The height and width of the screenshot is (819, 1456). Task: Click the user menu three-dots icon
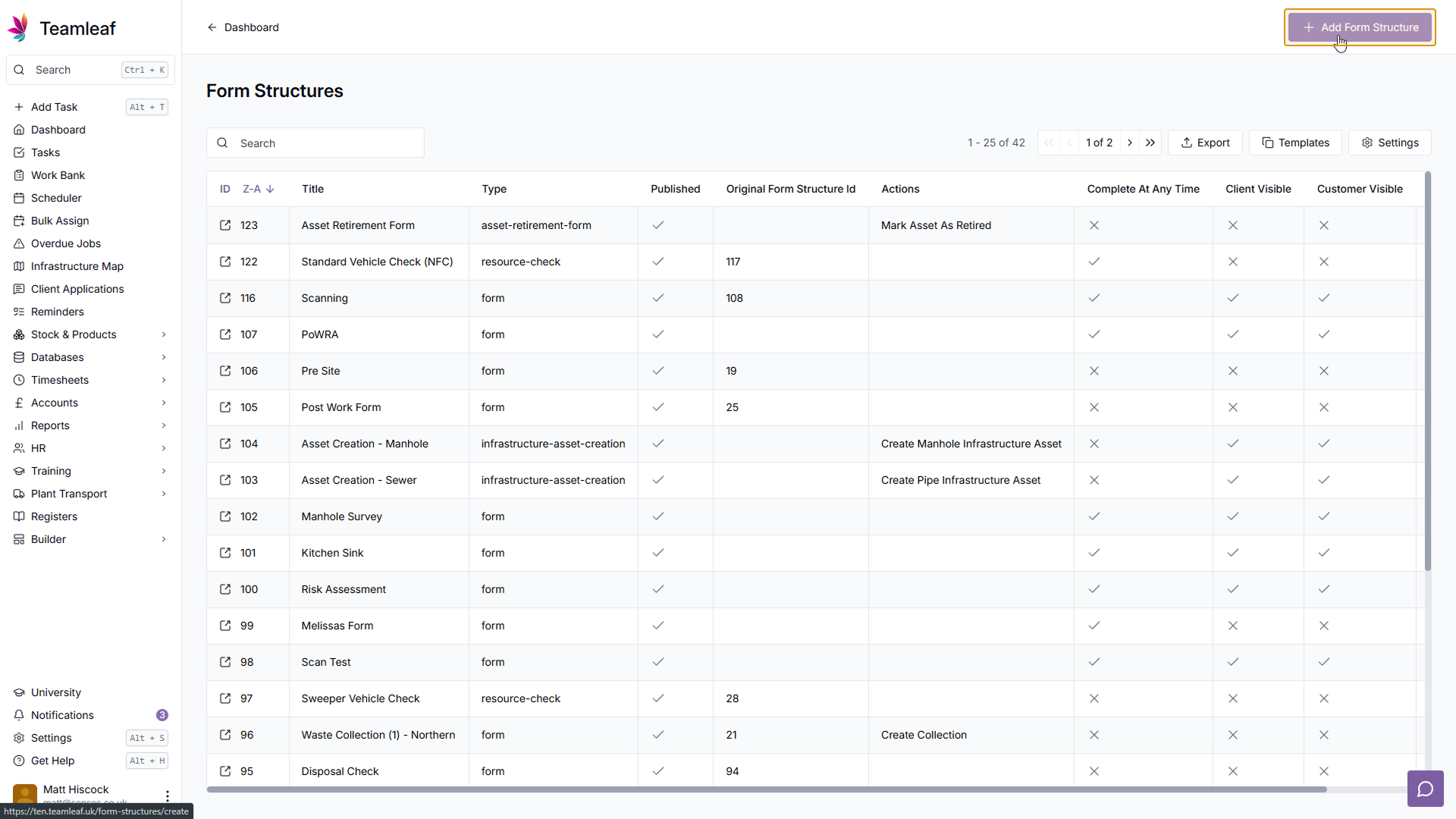(x=168, y=795)
